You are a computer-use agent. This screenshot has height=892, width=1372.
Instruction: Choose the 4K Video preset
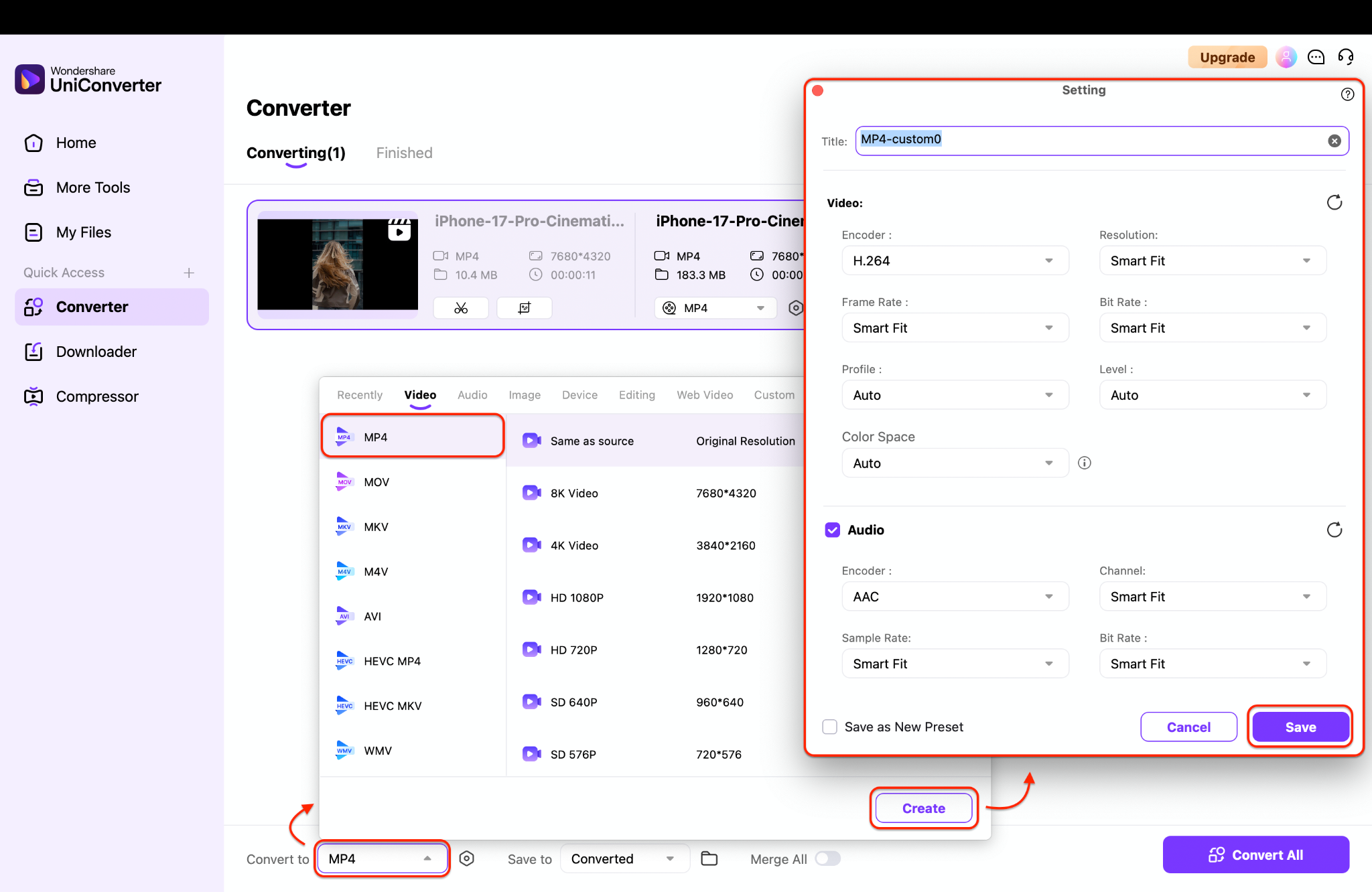pyautogui.click(x=655, y=545)
